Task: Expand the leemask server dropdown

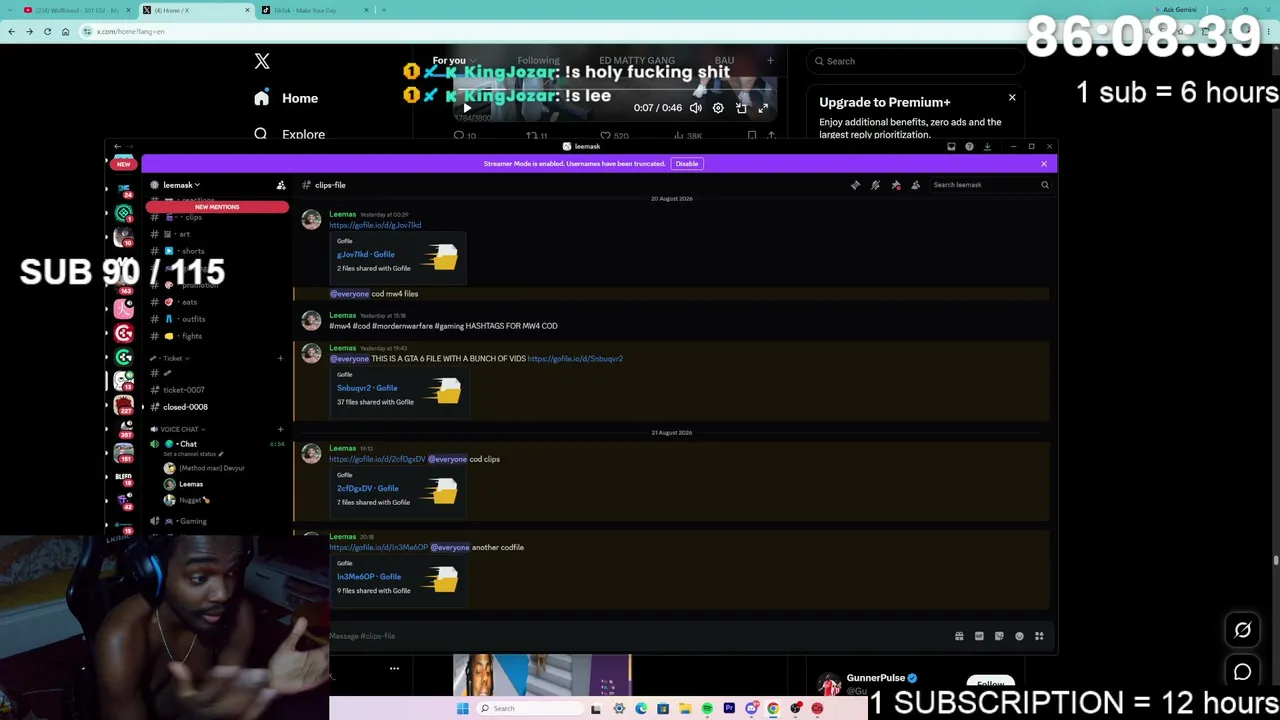Action: [181, 185]
